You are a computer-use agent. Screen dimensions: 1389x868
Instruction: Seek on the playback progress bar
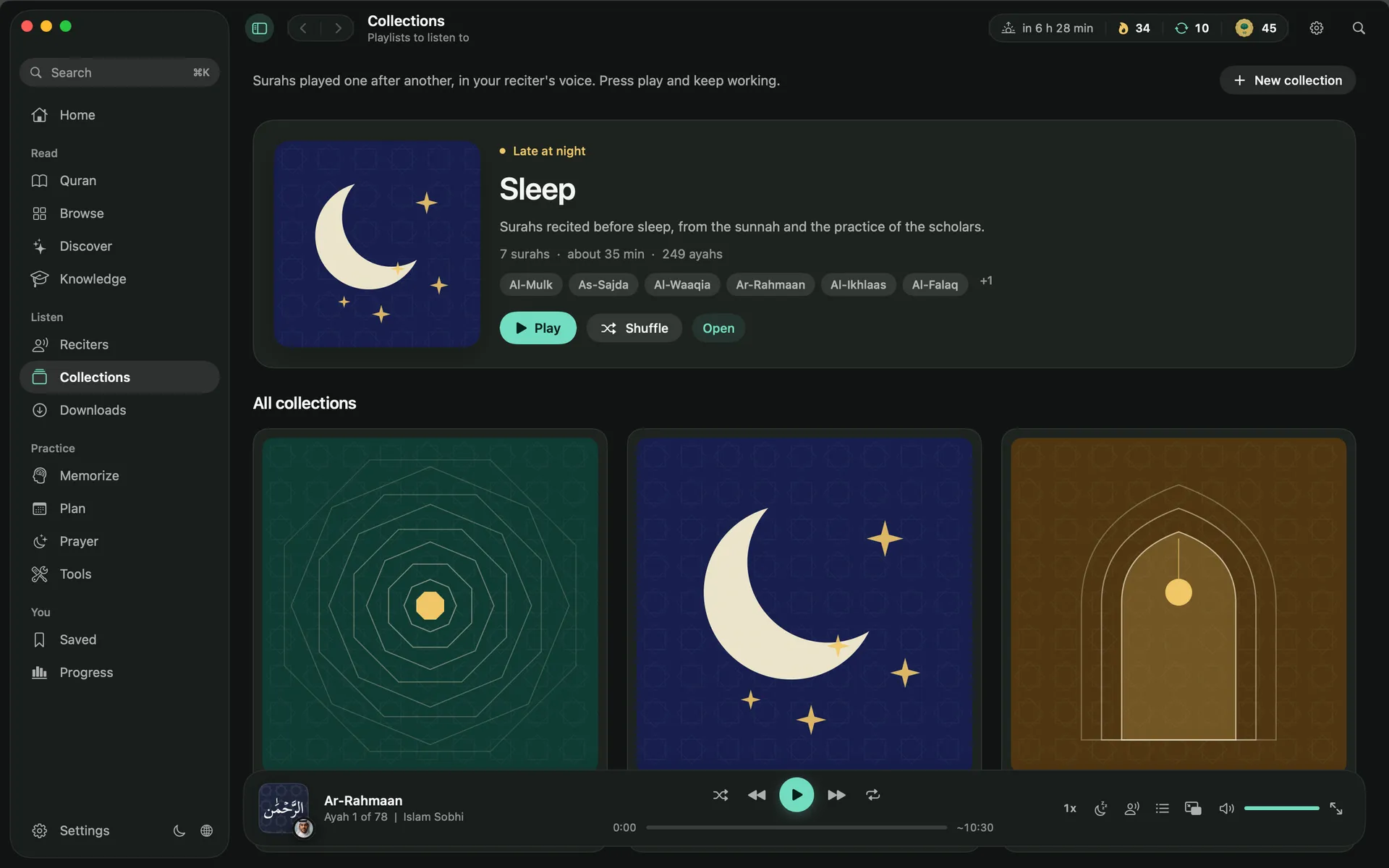tap(797, 827)
